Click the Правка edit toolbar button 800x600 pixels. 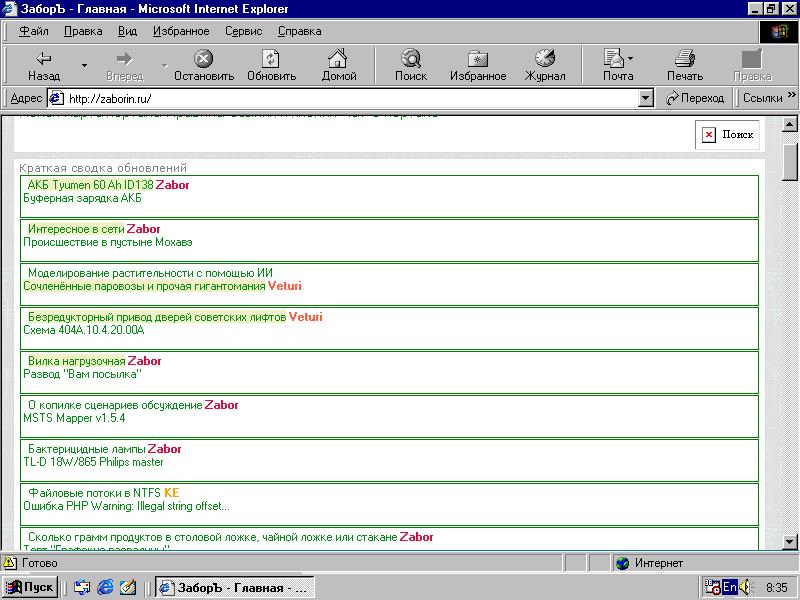[x=752, y=66]
